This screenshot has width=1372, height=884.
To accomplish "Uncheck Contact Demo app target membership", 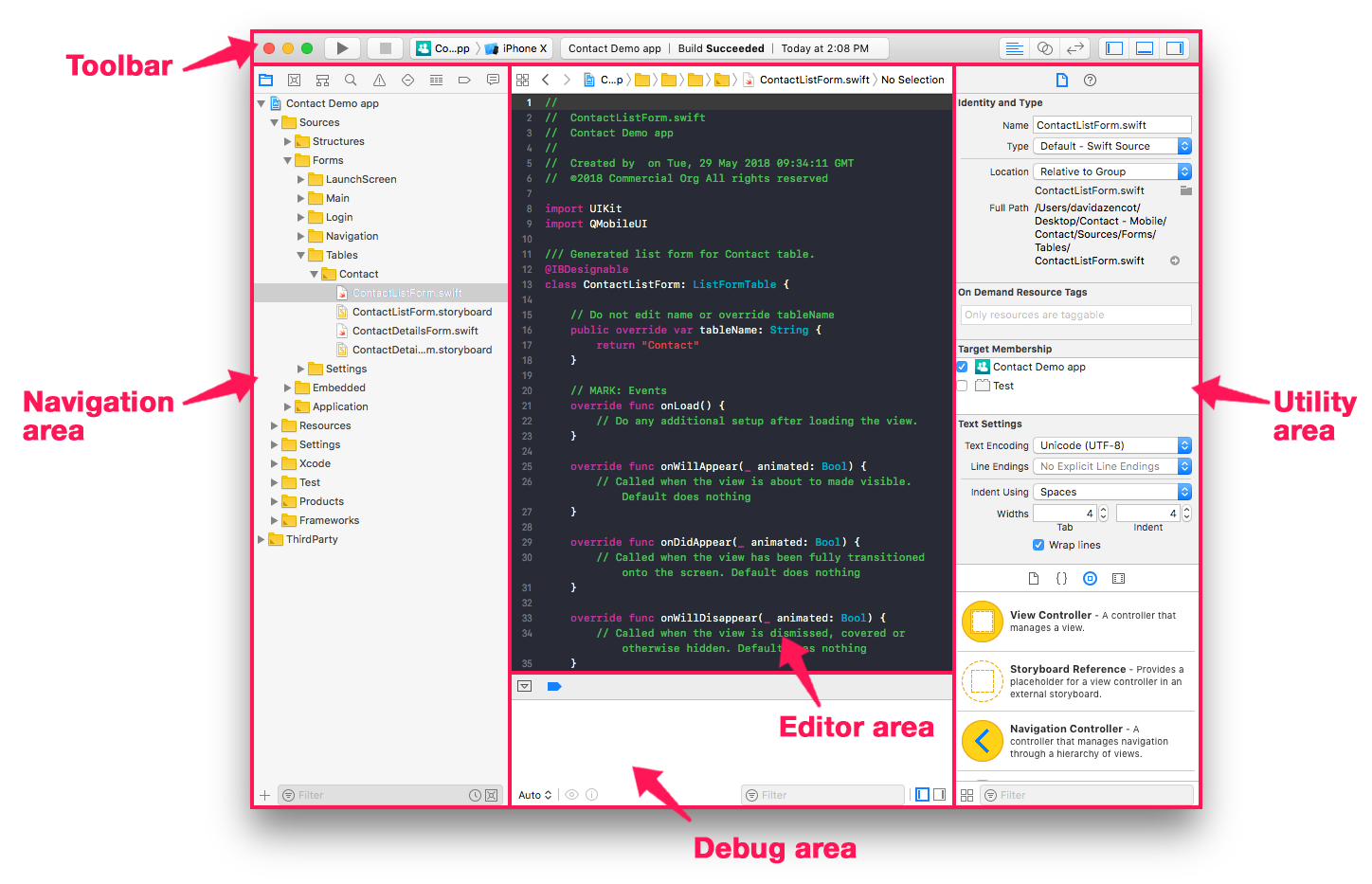I will tap(962, 367).
